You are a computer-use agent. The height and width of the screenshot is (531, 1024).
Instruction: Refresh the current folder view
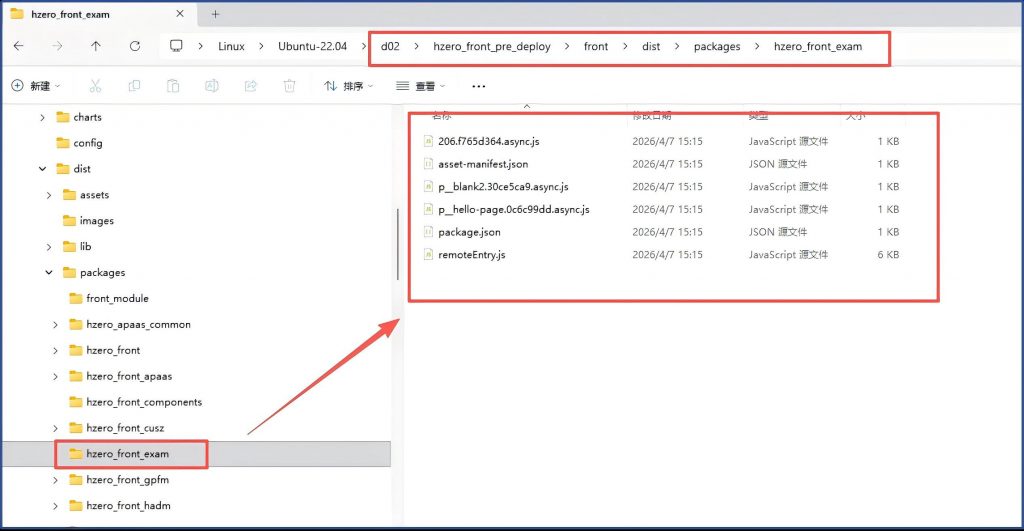click(135, 46)
